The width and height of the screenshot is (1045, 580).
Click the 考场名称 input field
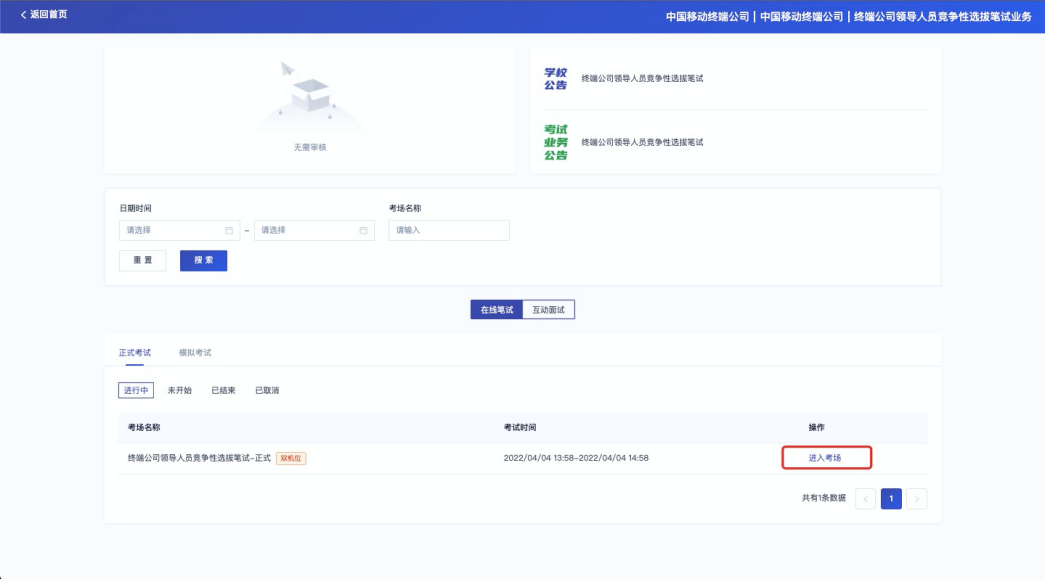click(448, 230)
